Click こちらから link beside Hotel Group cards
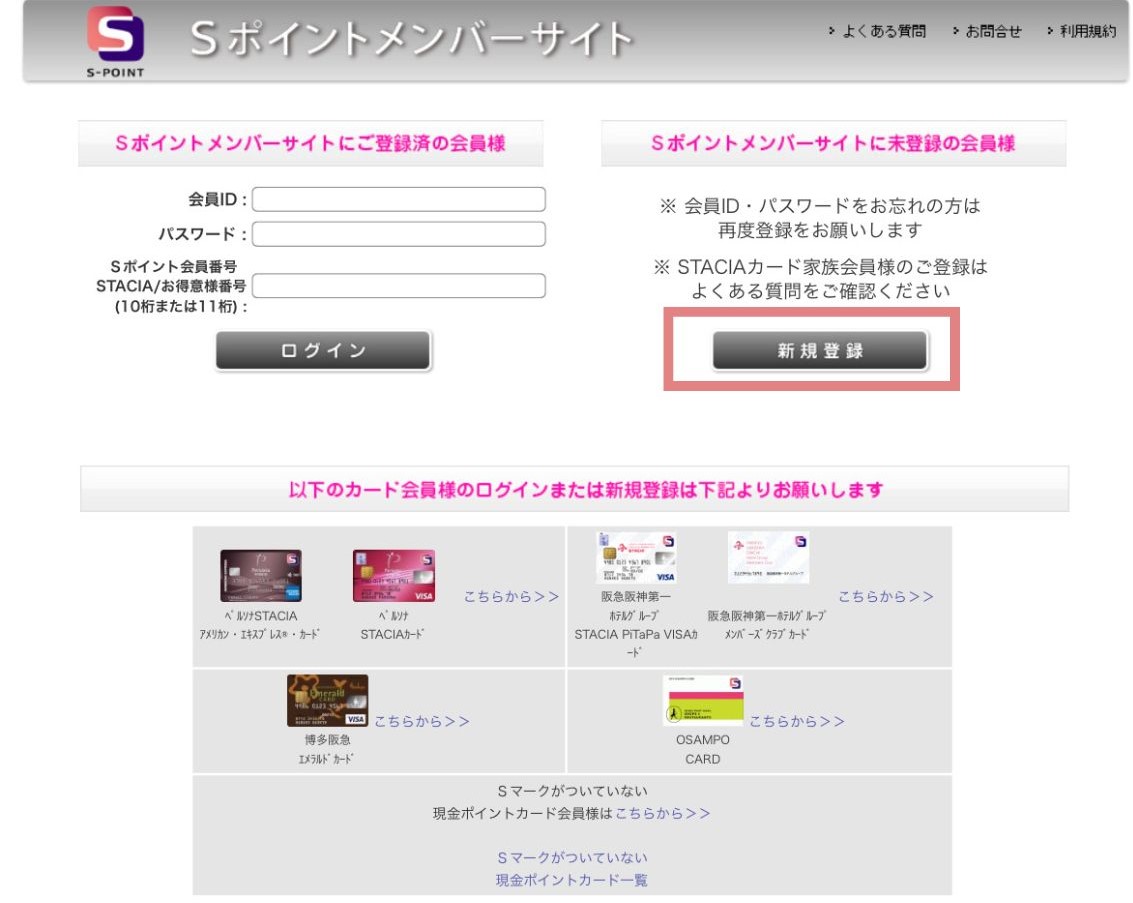 [885, 596]
